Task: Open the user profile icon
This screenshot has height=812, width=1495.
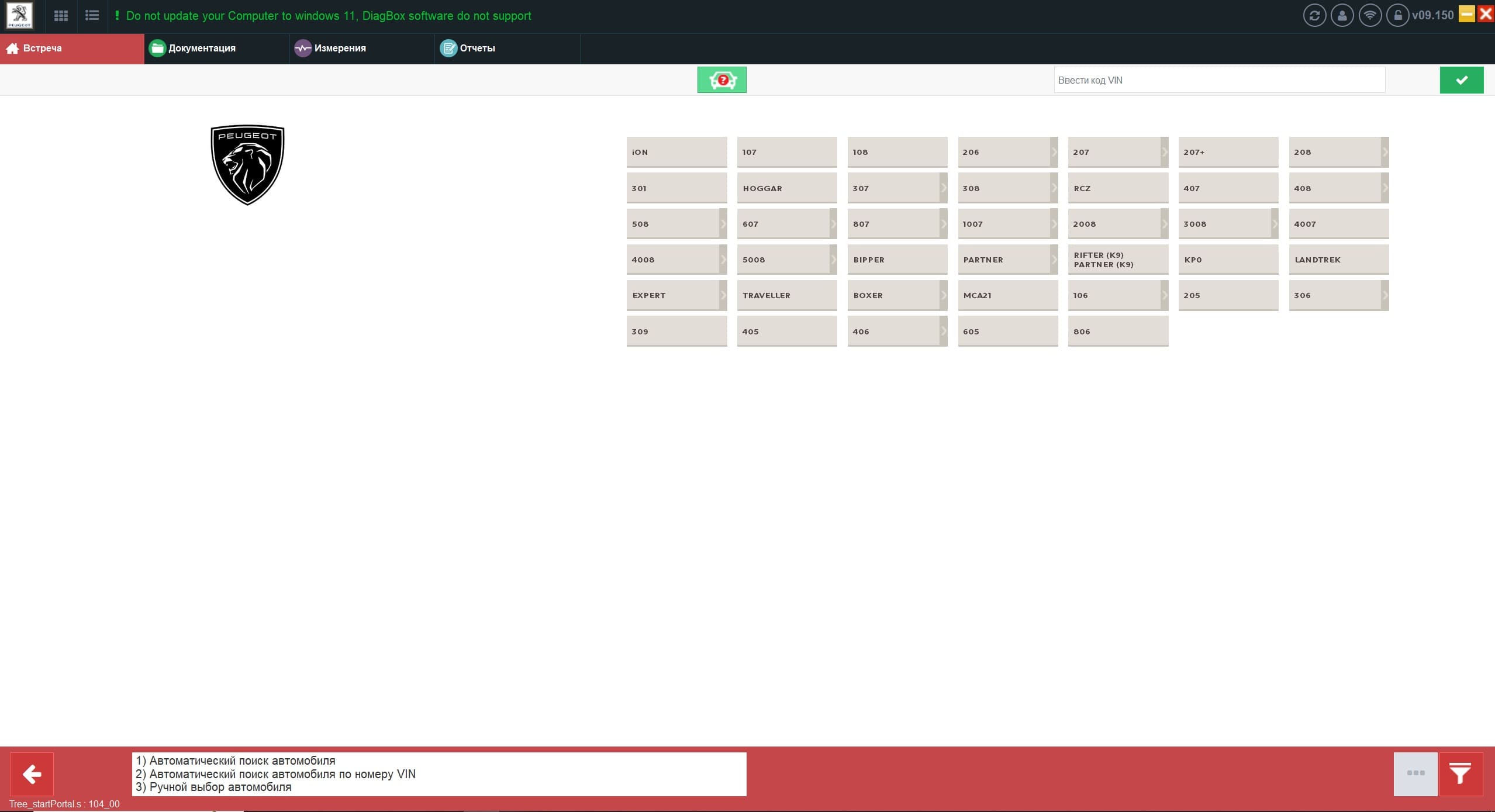Action: pos(1342,16)
